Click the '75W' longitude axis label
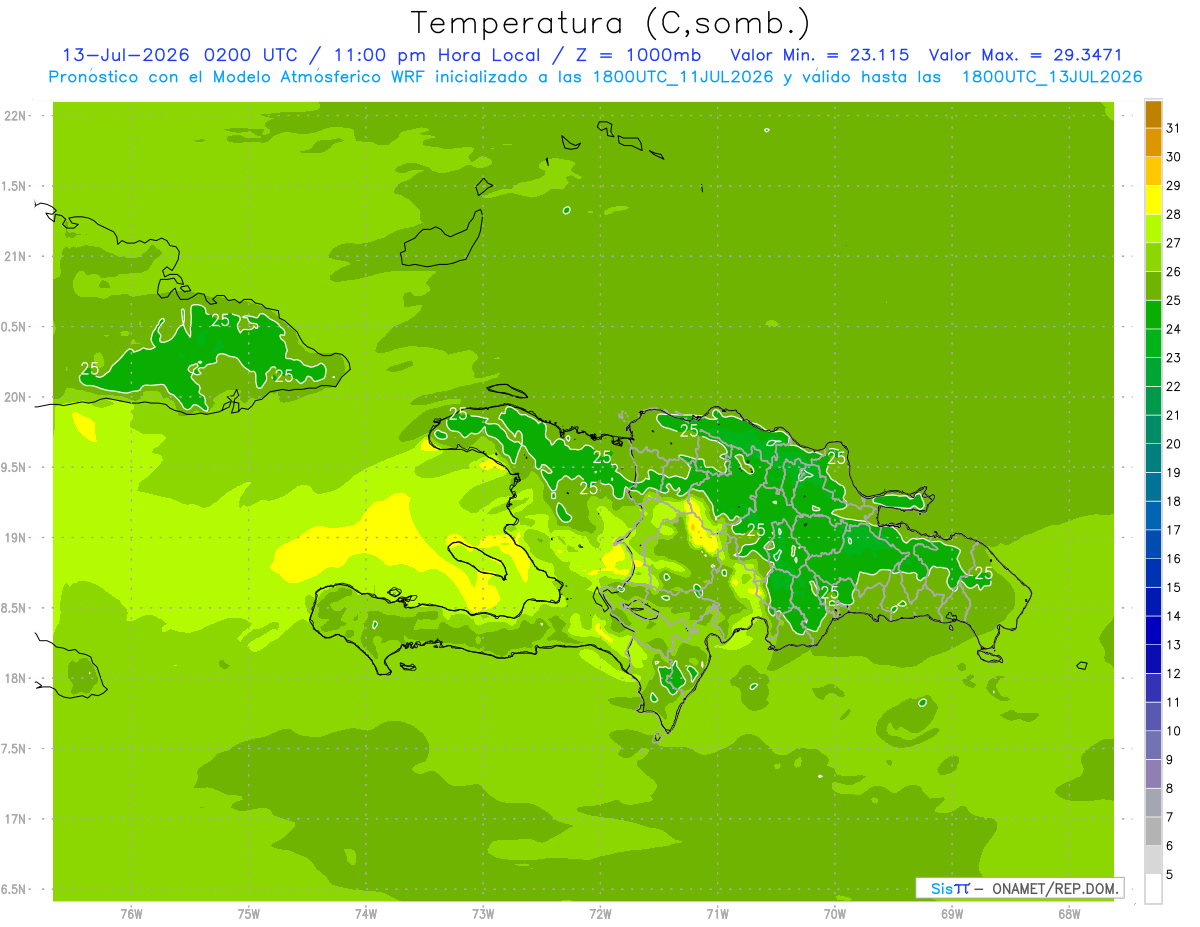 pyautogui.click(x=249, y=914)
